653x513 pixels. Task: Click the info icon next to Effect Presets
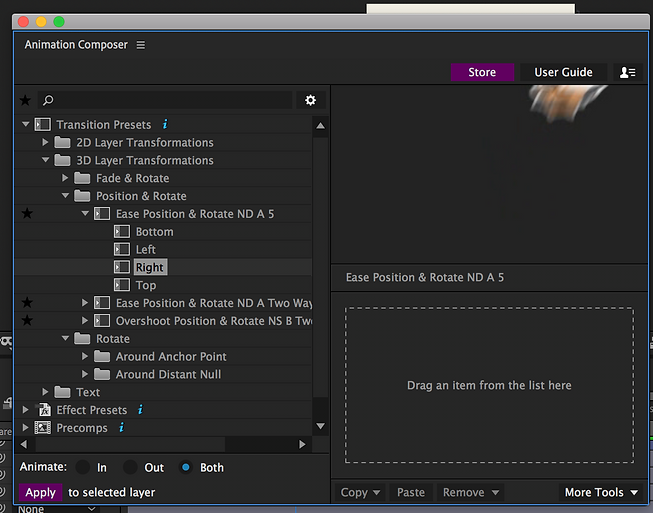click(140, 409)
